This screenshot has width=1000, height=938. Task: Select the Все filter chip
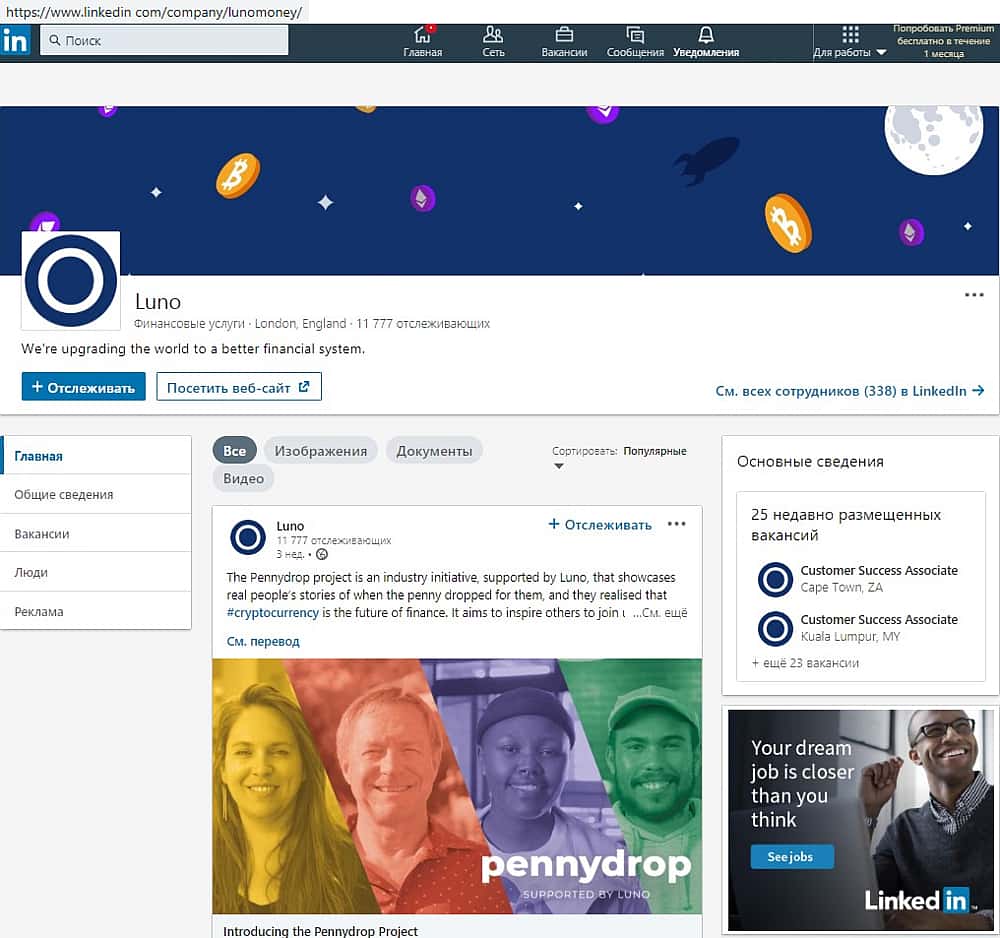tap(234, 451)
